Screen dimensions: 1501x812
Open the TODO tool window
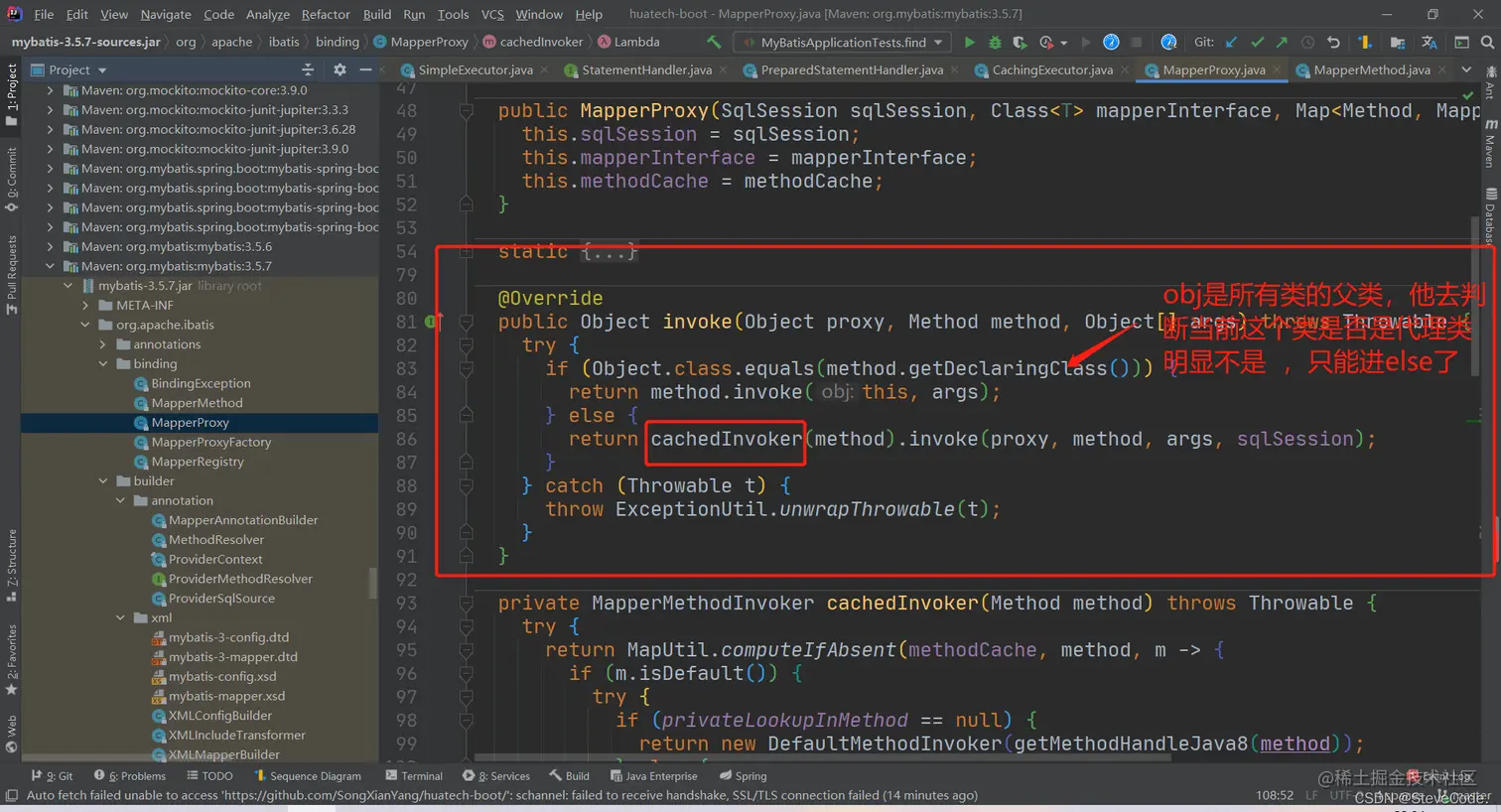pyautogui.click(x=209, y=776)
